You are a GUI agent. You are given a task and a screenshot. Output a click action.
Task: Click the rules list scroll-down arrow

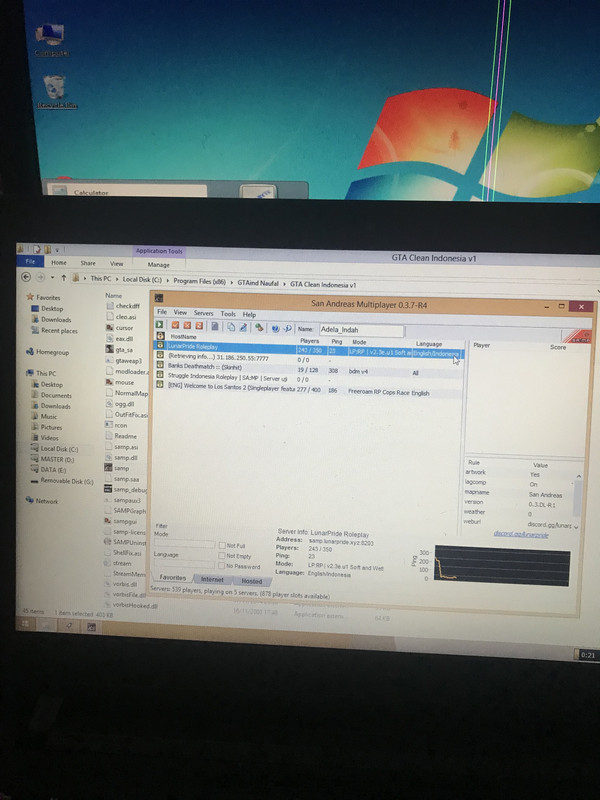click(576, 527)
